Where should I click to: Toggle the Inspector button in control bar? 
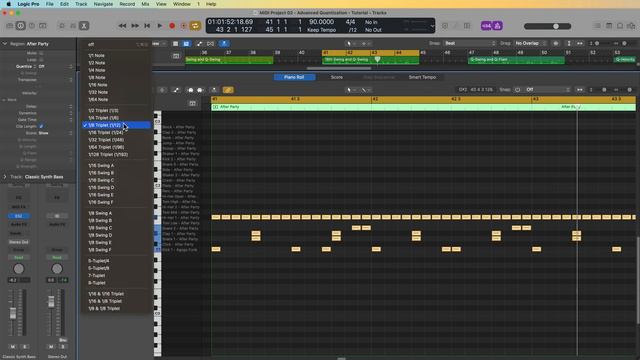(20, 26)
